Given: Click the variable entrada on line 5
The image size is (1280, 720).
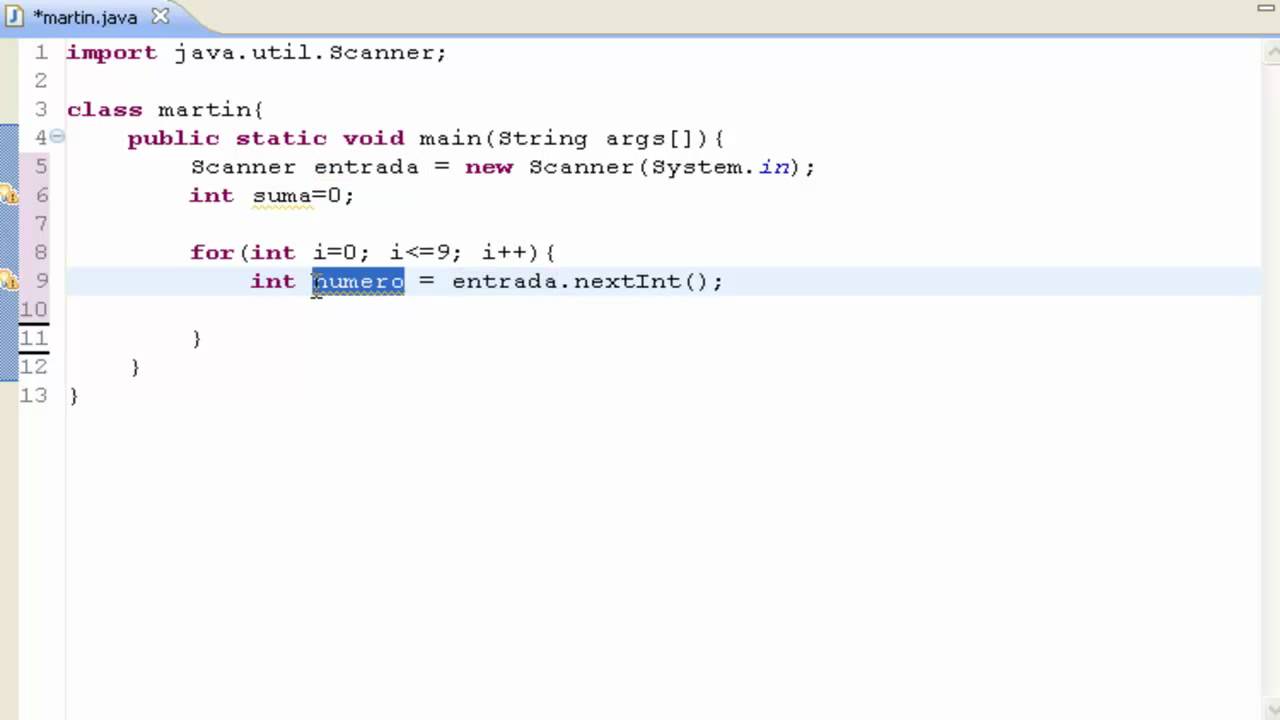Looking at the screenshot, I should click(366, 167).
